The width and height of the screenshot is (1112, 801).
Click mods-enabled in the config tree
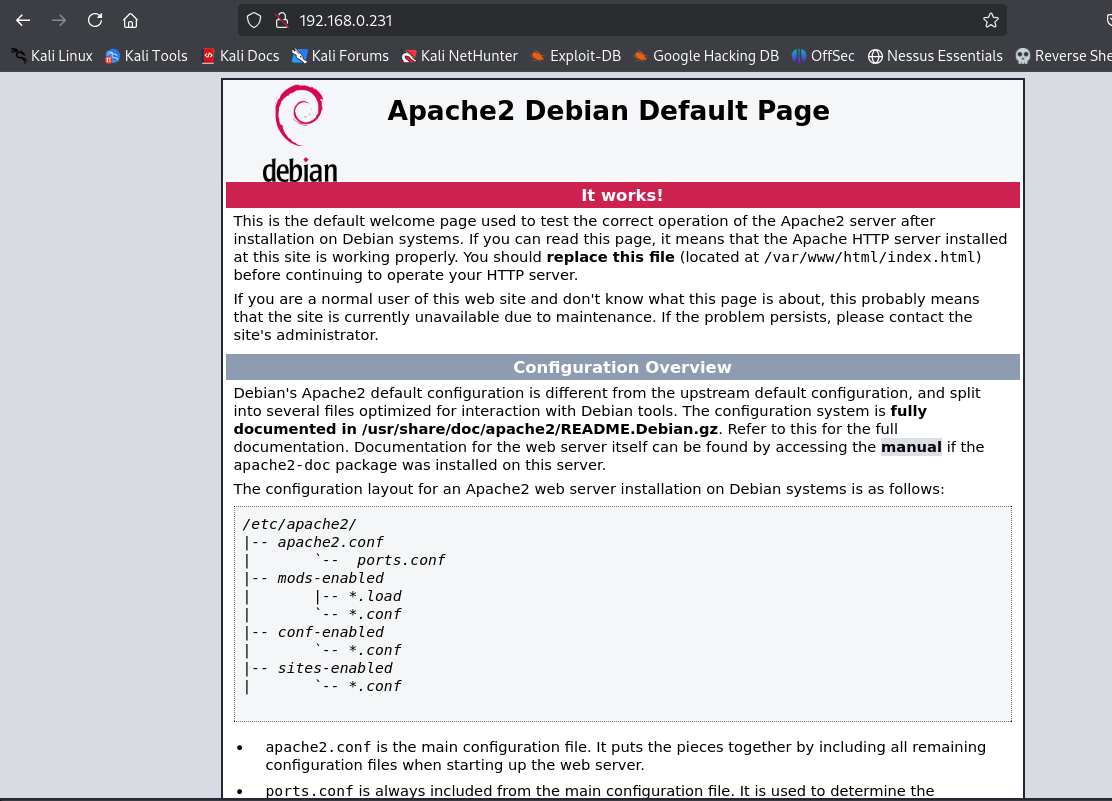point(330,578)
